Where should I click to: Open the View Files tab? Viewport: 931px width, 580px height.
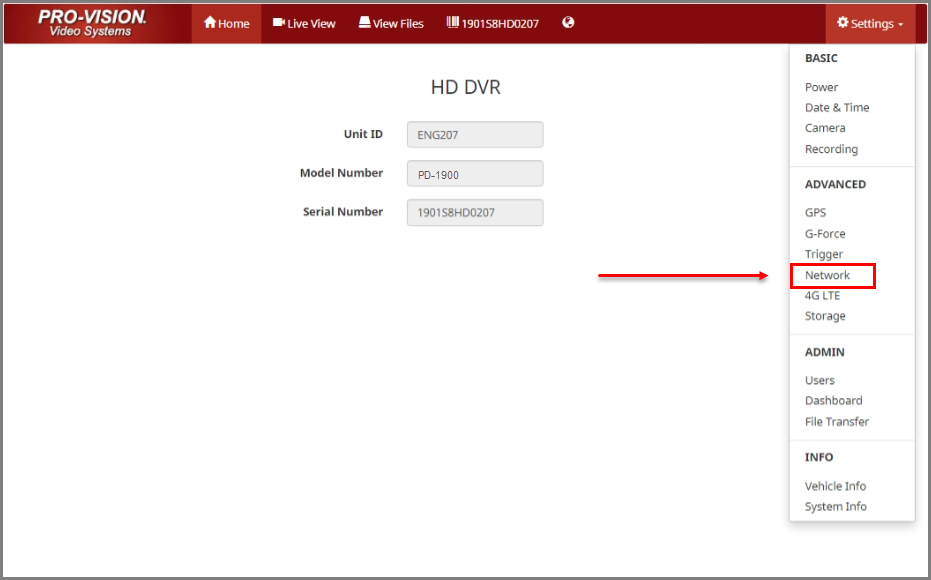click(x=391, y=23)
